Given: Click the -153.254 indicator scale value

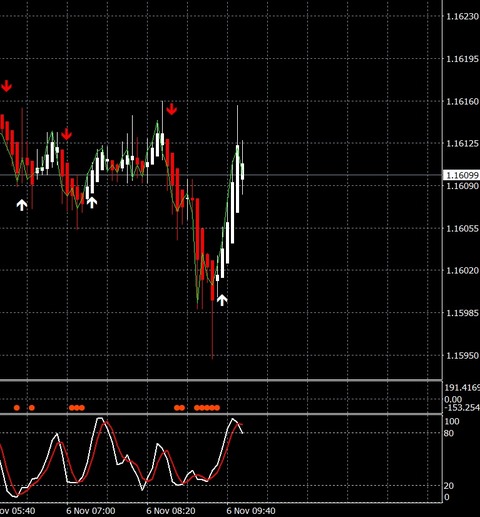Looking at the screenshot, I should [x=462, y=407].
